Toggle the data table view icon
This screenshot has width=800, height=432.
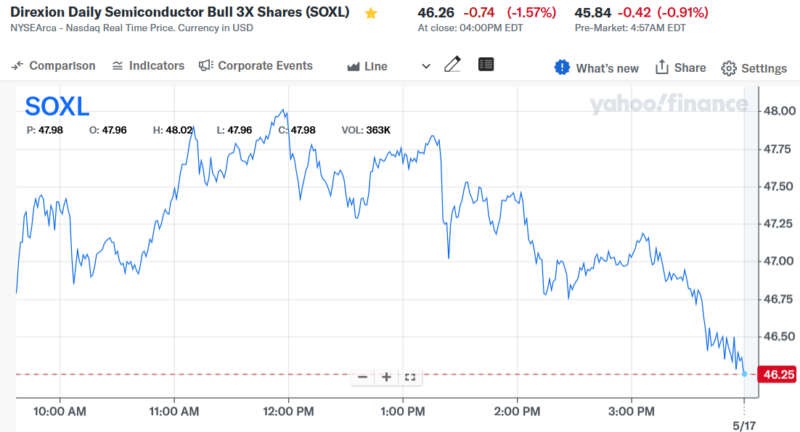tap(486, 65)
